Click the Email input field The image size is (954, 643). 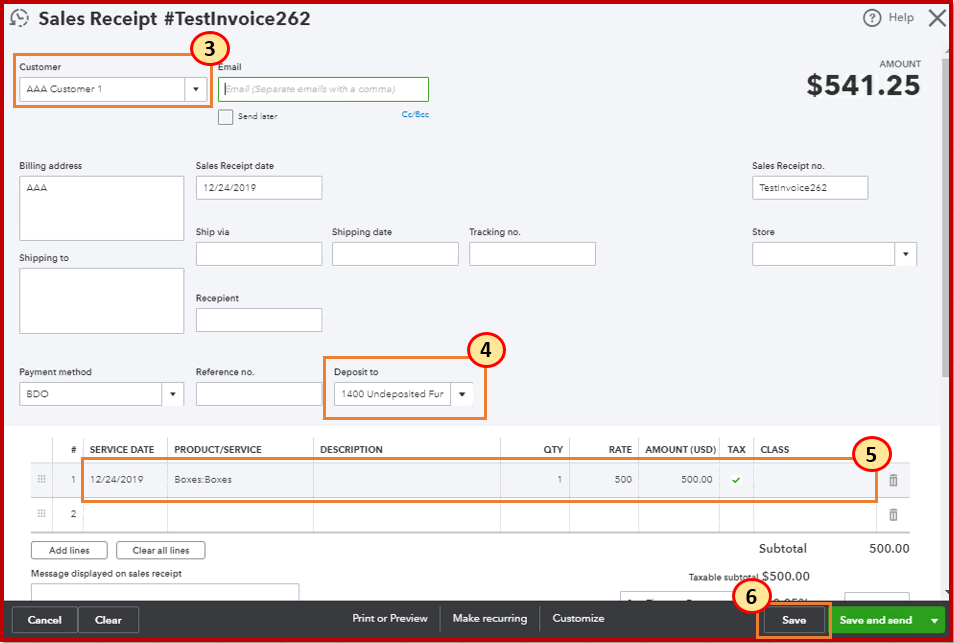coord(323,89)
